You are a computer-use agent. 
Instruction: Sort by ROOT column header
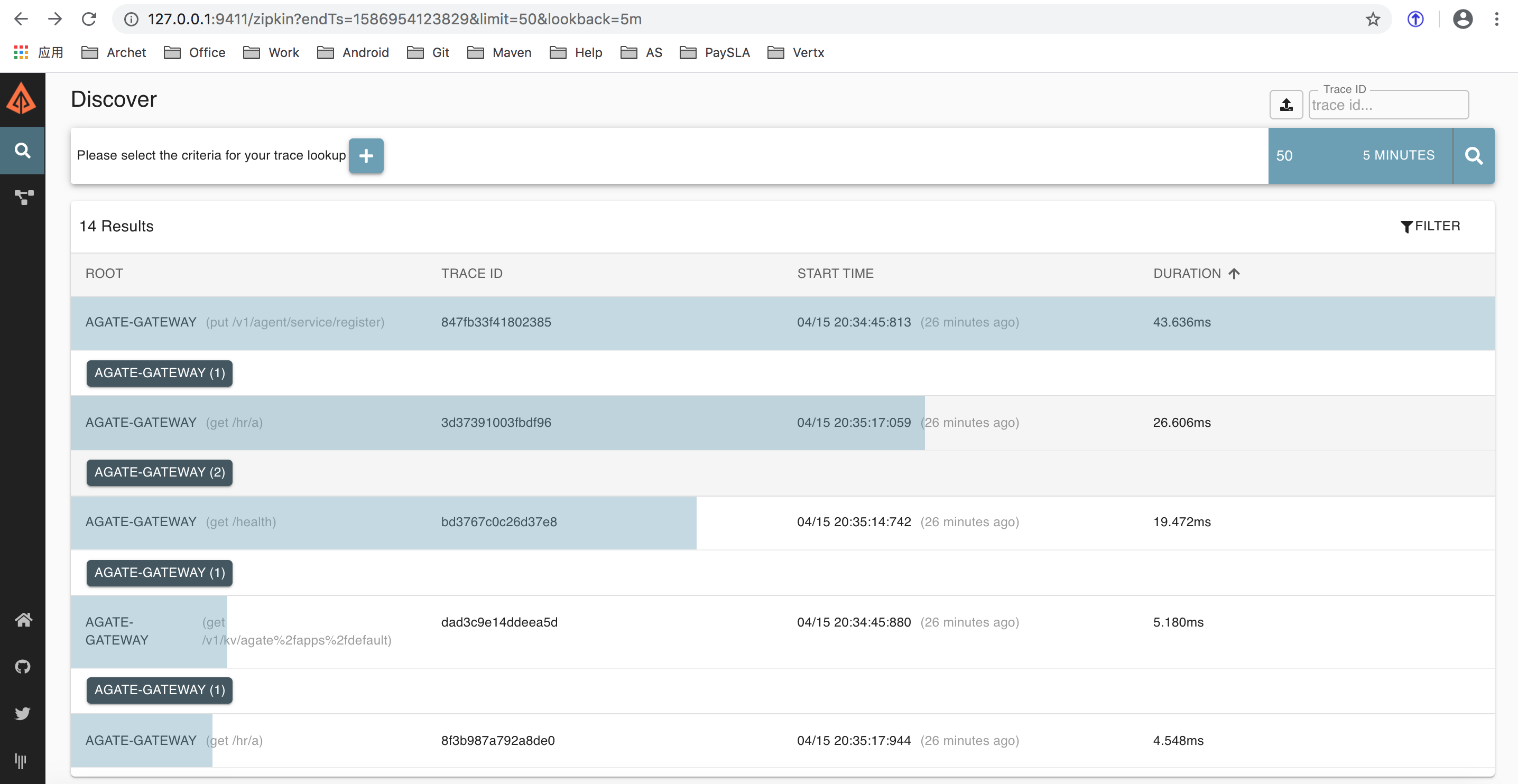tap(104, 273)
